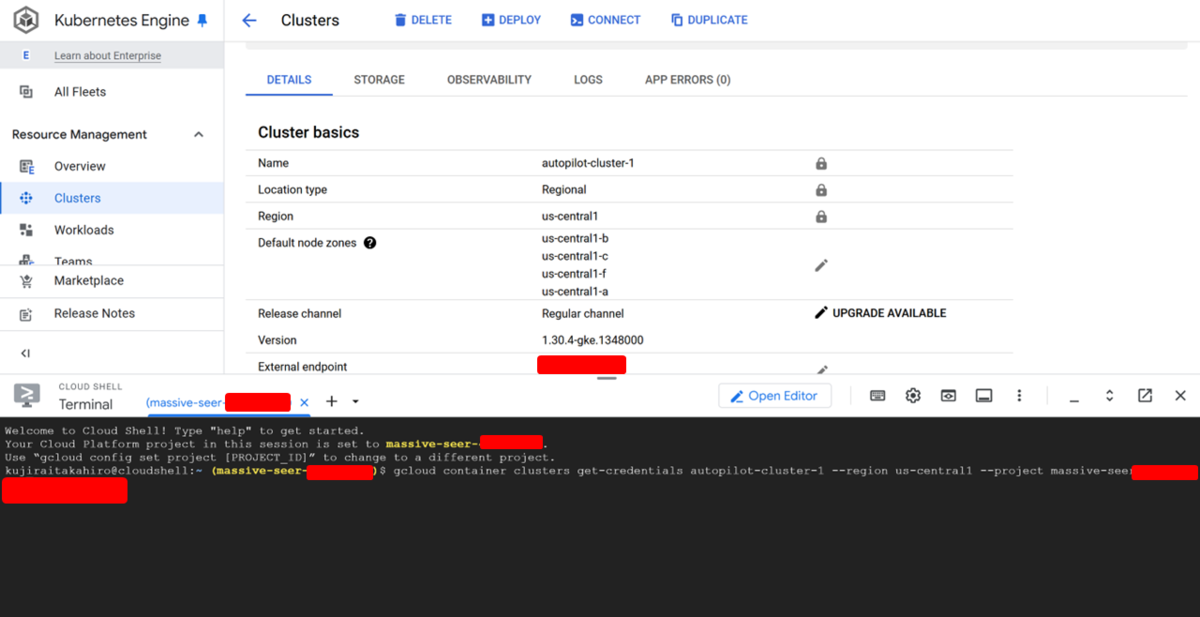Image resolution: width=1200 pixels, height=617 pixels.
Task: Click UPGRADE AVAILABLE link
Action: coord(880,313)
